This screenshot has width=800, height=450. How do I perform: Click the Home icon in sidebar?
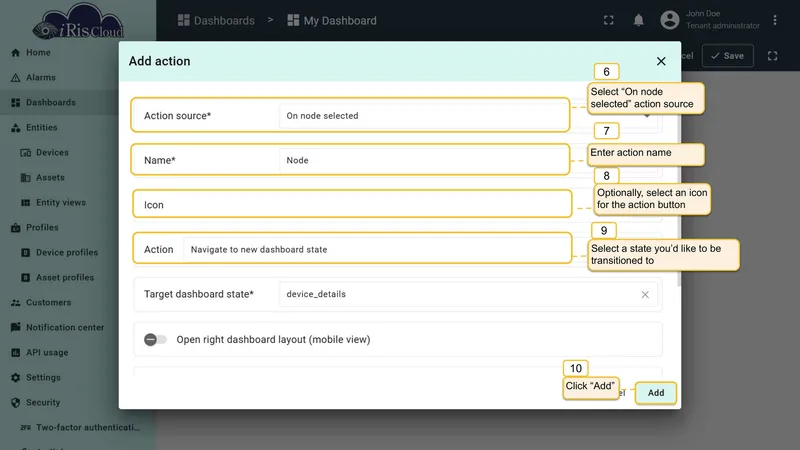(x=15, y=53)
